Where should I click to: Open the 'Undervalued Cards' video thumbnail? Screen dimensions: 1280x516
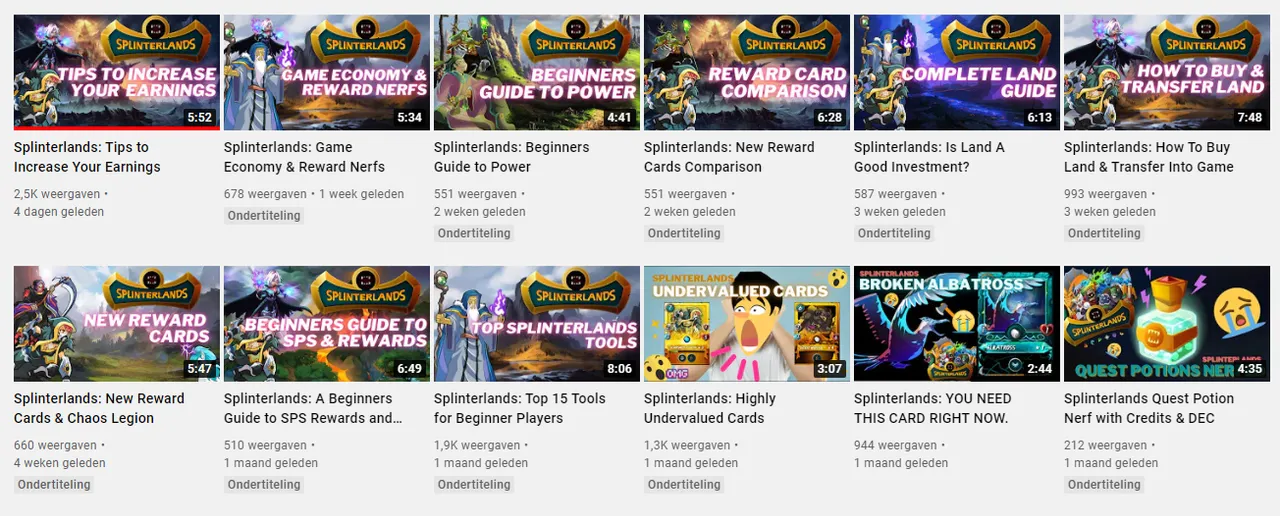pos(747,324)
